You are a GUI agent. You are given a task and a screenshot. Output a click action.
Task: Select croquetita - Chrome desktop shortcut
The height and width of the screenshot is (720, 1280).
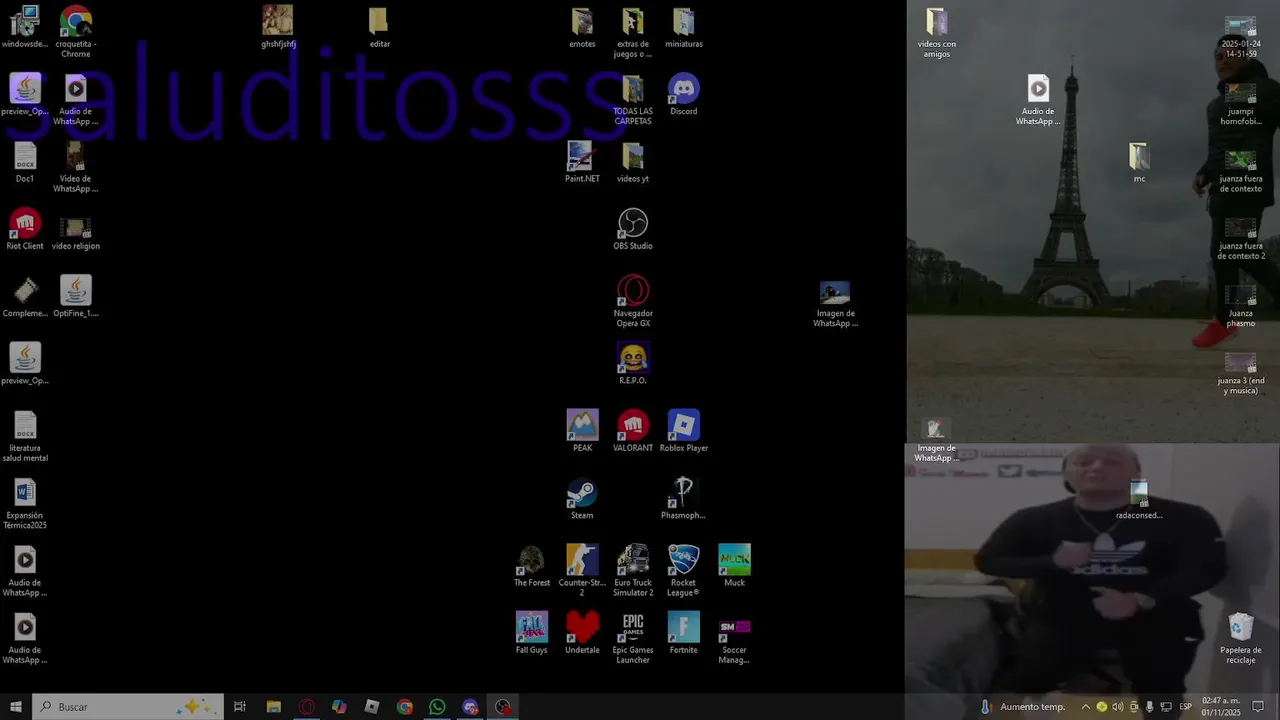(x=76, y=32)
